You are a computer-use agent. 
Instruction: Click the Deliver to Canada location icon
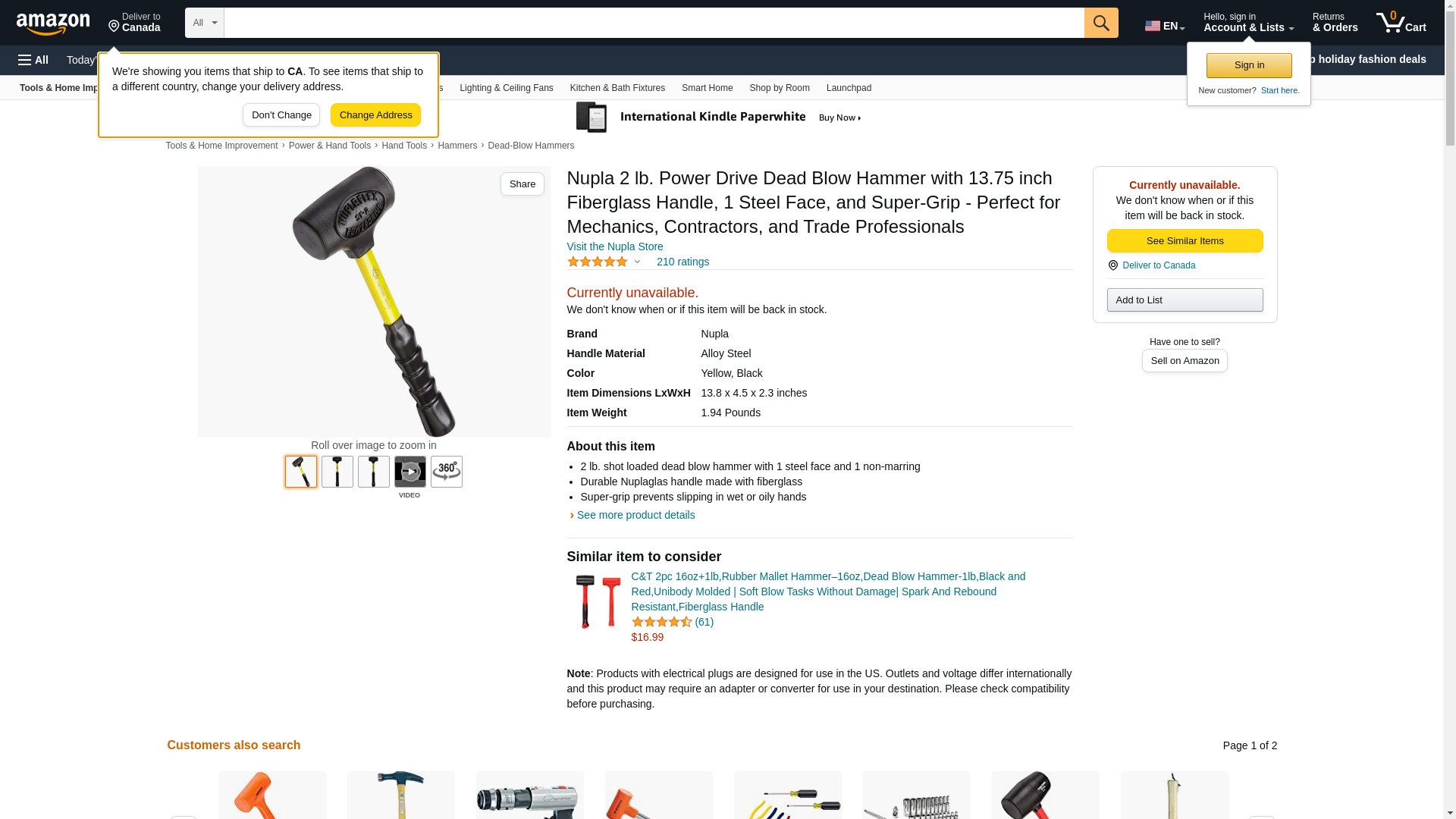pos(1112,265)
